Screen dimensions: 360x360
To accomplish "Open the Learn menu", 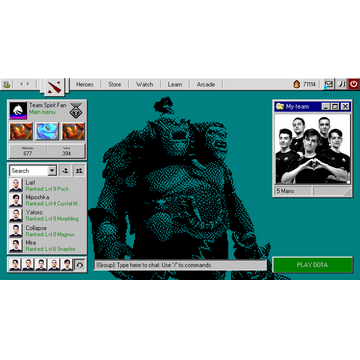I will [175, 84].
